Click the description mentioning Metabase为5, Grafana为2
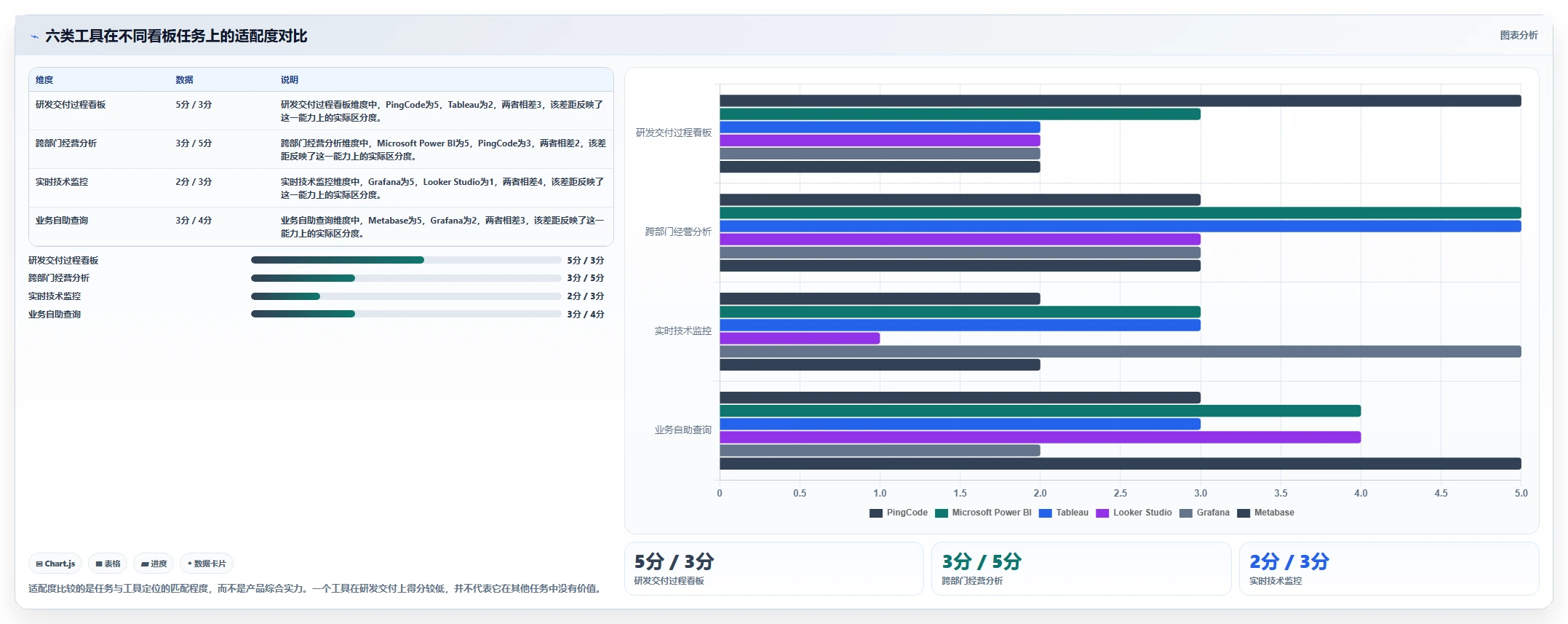 click(442, 227)
